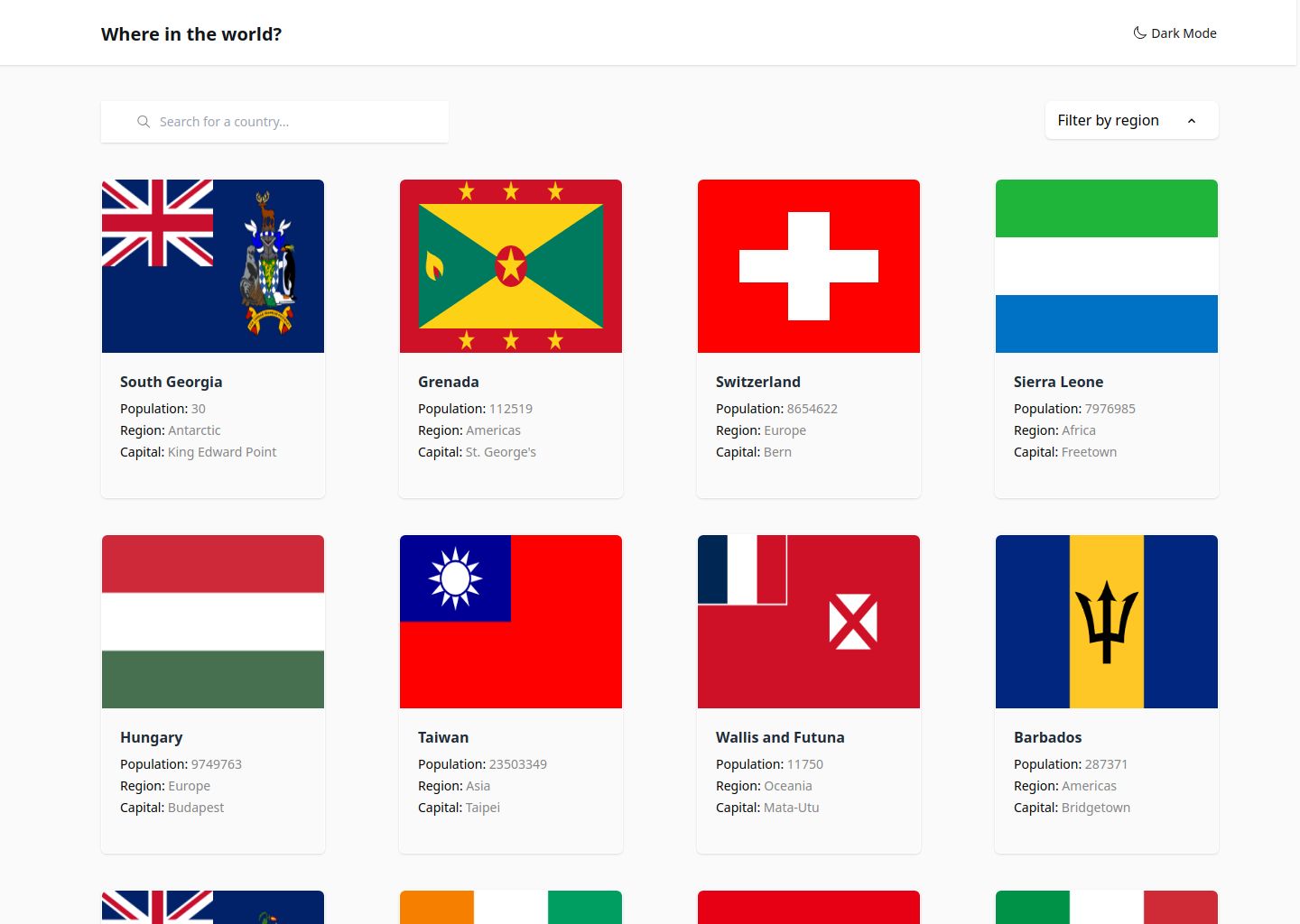Click the Where in the world heading
Image resolution: width=1300 pixels, height=924 pixels.
pos(190,33)
